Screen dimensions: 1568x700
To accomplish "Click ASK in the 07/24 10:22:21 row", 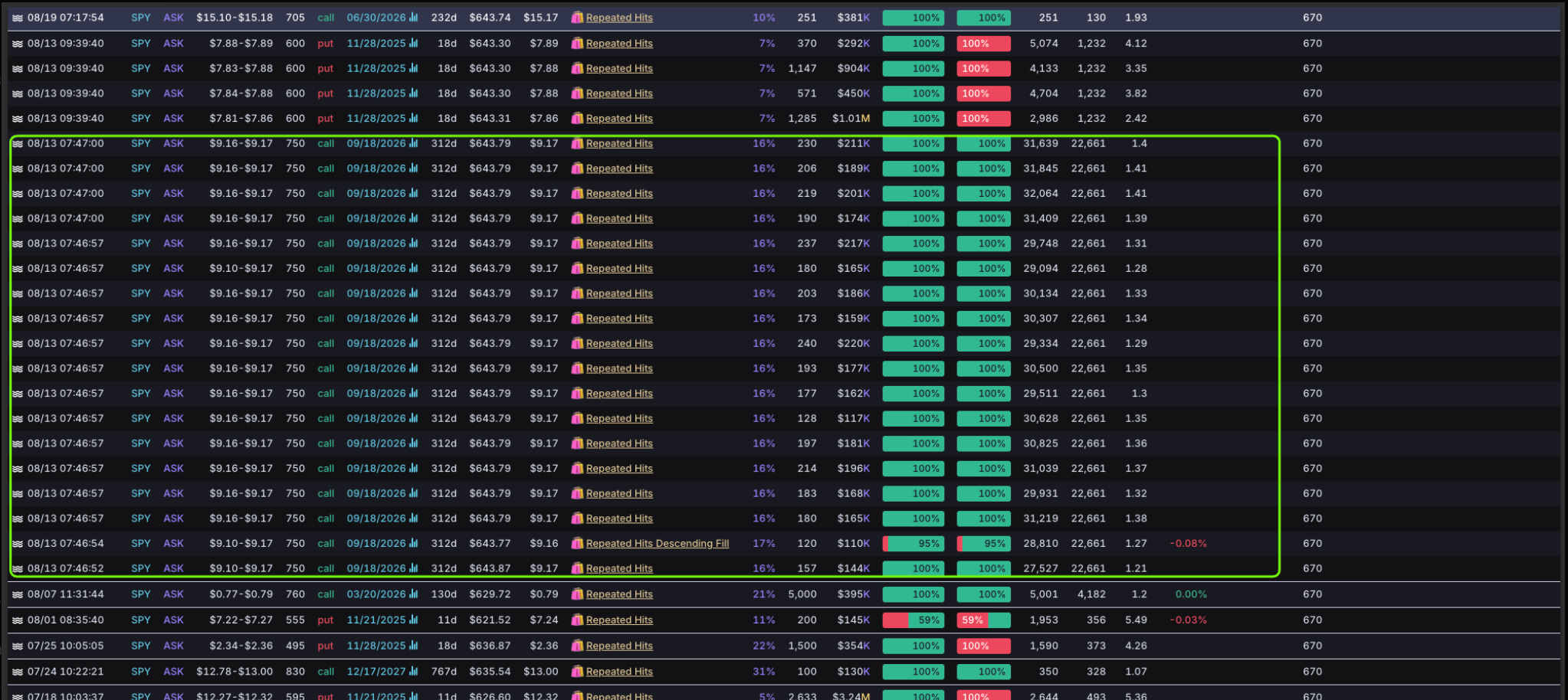I will [173, 672].
